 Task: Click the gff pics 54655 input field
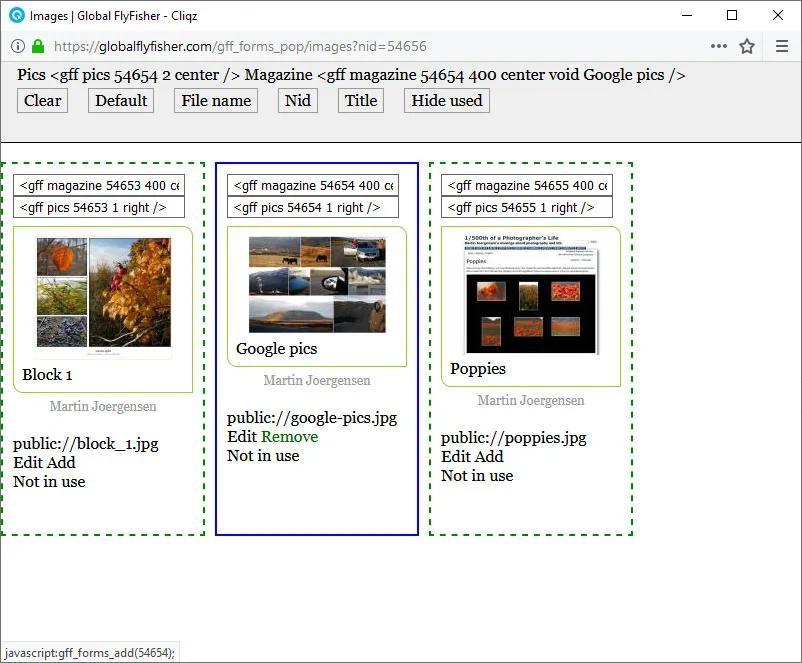pyautogui.click(x=526, y=208)
